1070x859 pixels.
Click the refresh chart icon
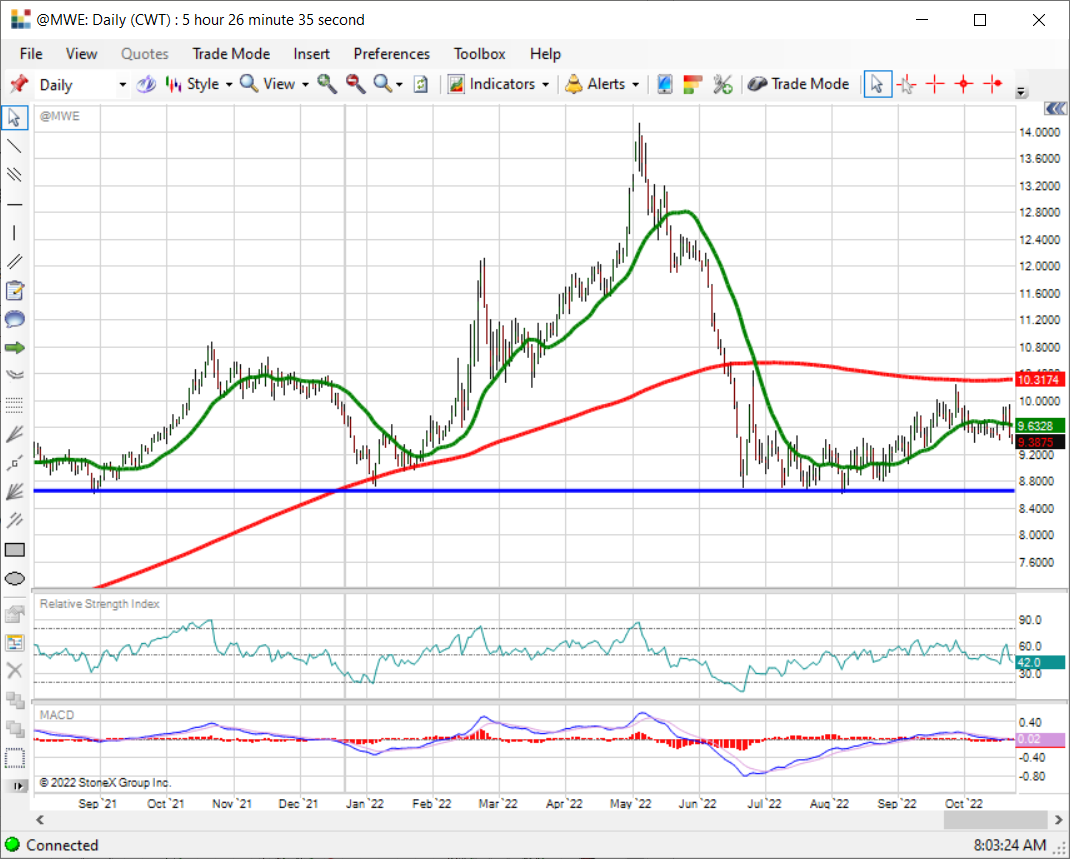[x=421, y=84]
